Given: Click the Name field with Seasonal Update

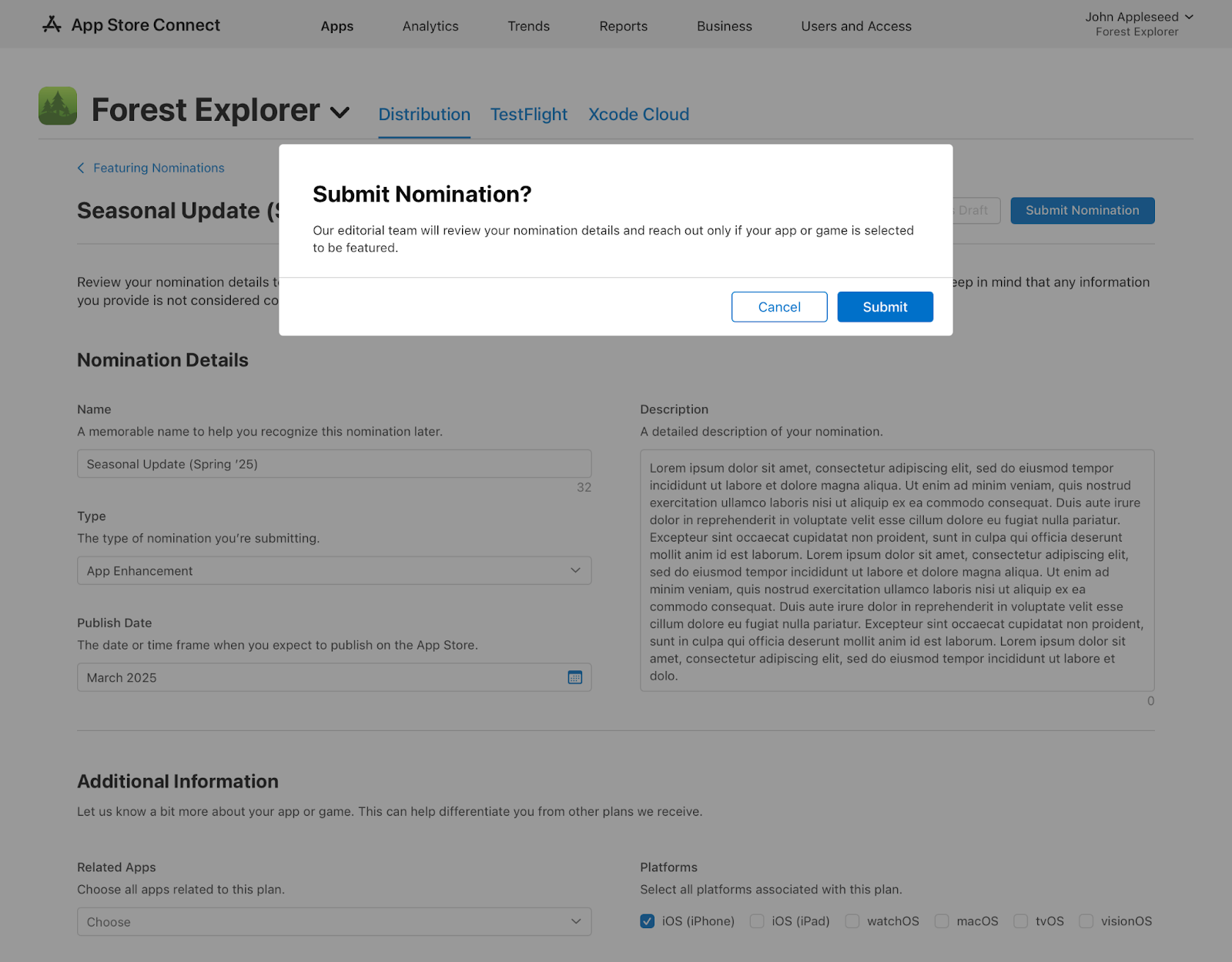Looking at the screenshot, I should [334, 464].
